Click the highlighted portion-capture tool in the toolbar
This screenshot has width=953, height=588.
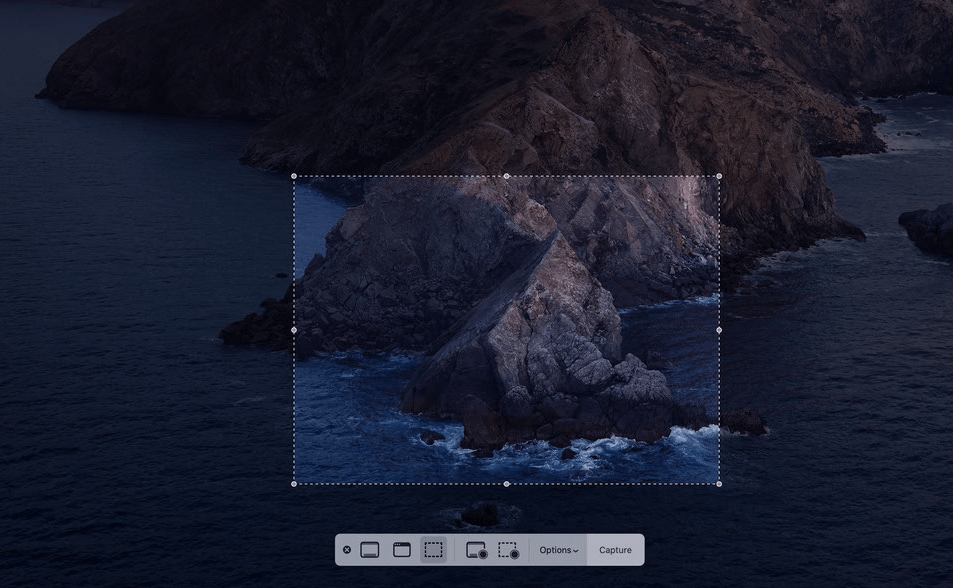[x=434, y=549]
